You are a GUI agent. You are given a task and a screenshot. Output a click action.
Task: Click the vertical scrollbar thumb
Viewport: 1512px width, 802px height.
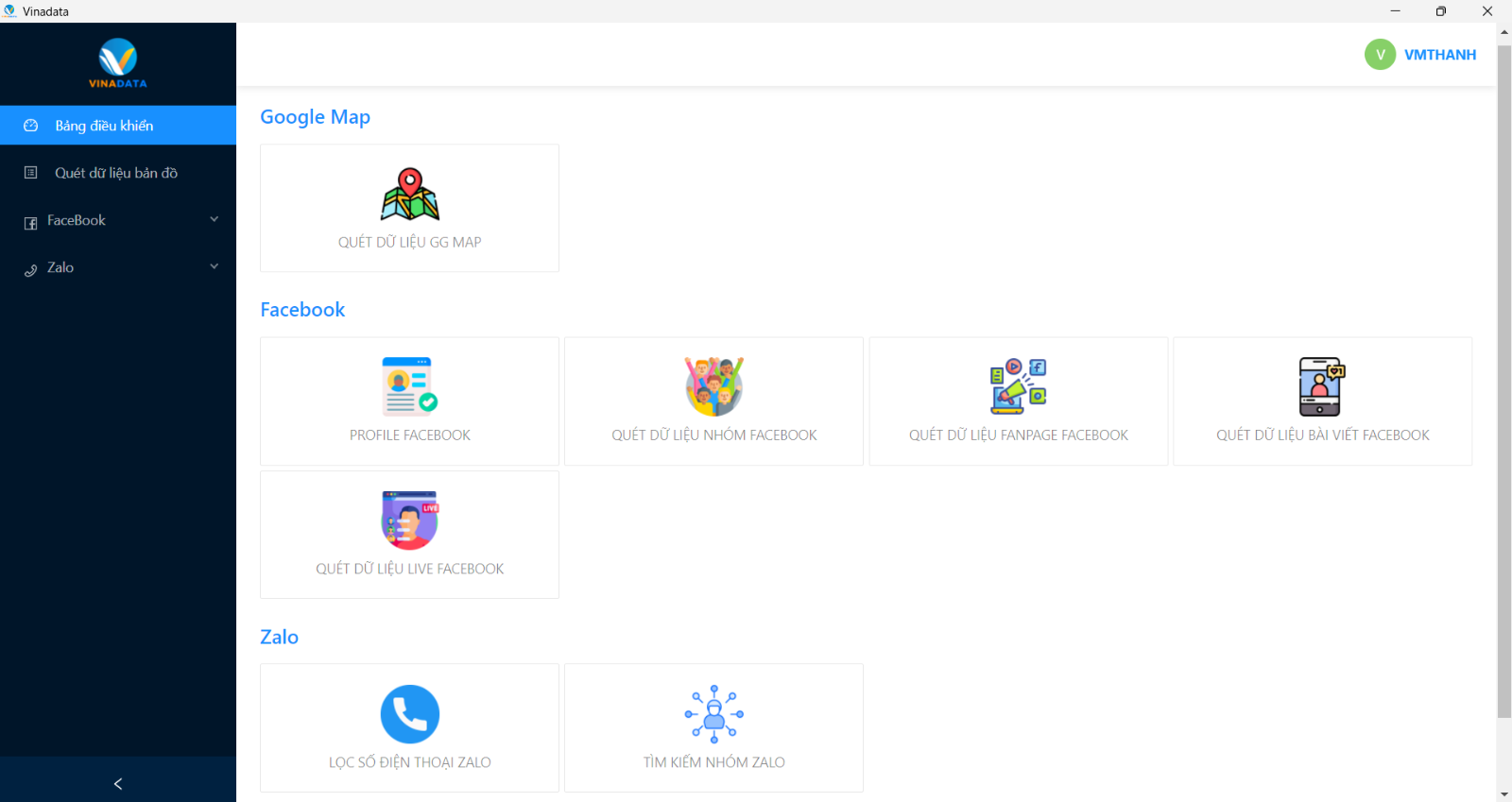pos(1504,380)
